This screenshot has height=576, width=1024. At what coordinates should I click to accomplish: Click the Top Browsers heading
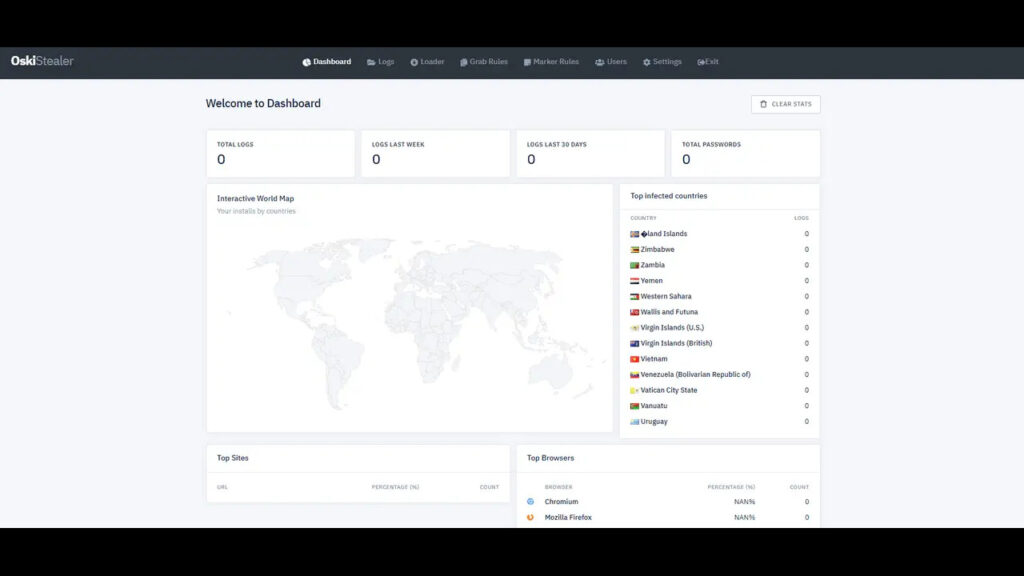(x=551, y=458)
